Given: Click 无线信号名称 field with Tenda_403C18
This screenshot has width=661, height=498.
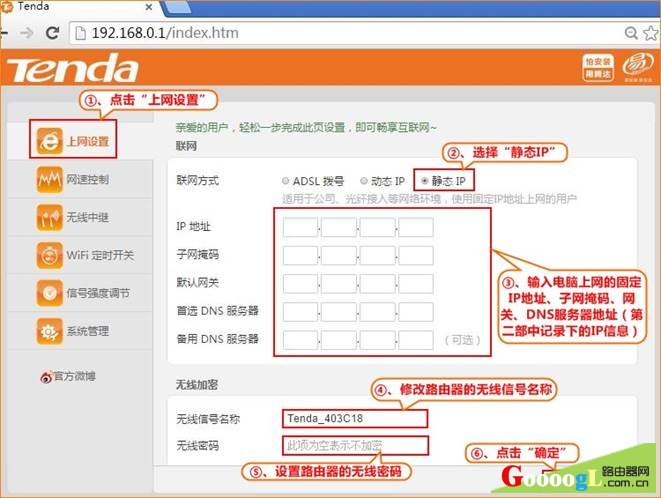Looking at the screenshot, I should click(354, 418).
